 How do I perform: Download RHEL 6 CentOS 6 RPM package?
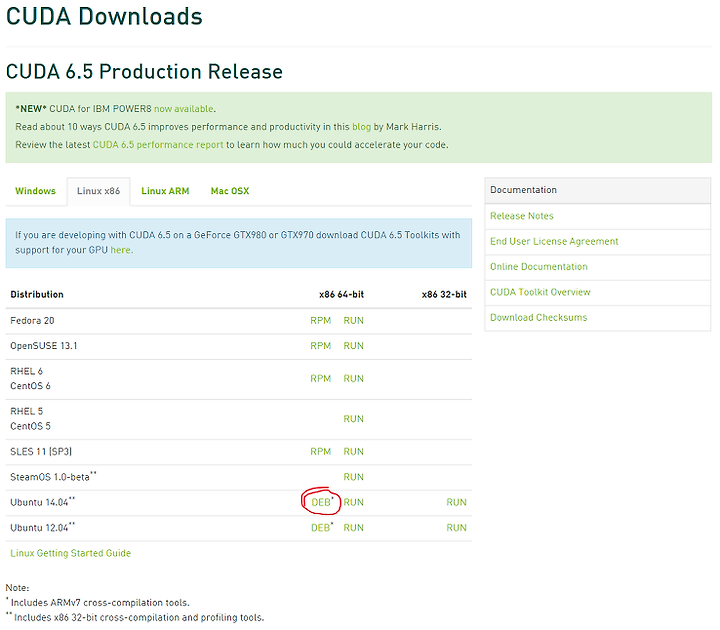point(321,378)
